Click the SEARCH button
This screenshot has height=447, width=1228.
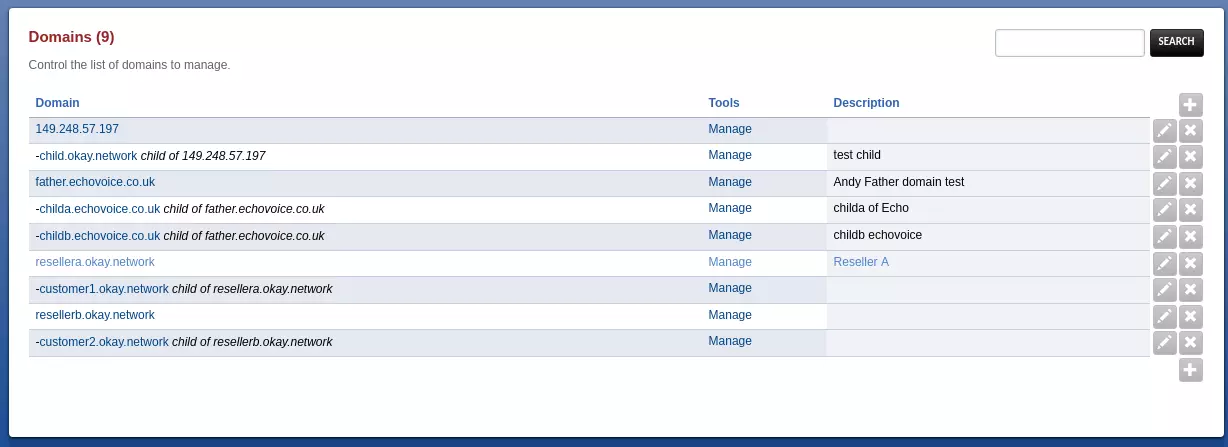coord(1176,42)
